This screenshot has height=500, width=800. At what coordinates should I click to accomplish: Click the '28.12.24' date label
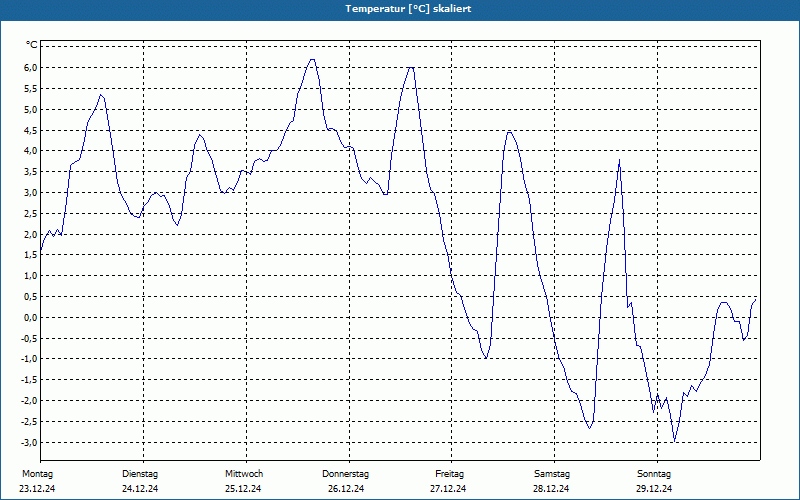(551, 489)
